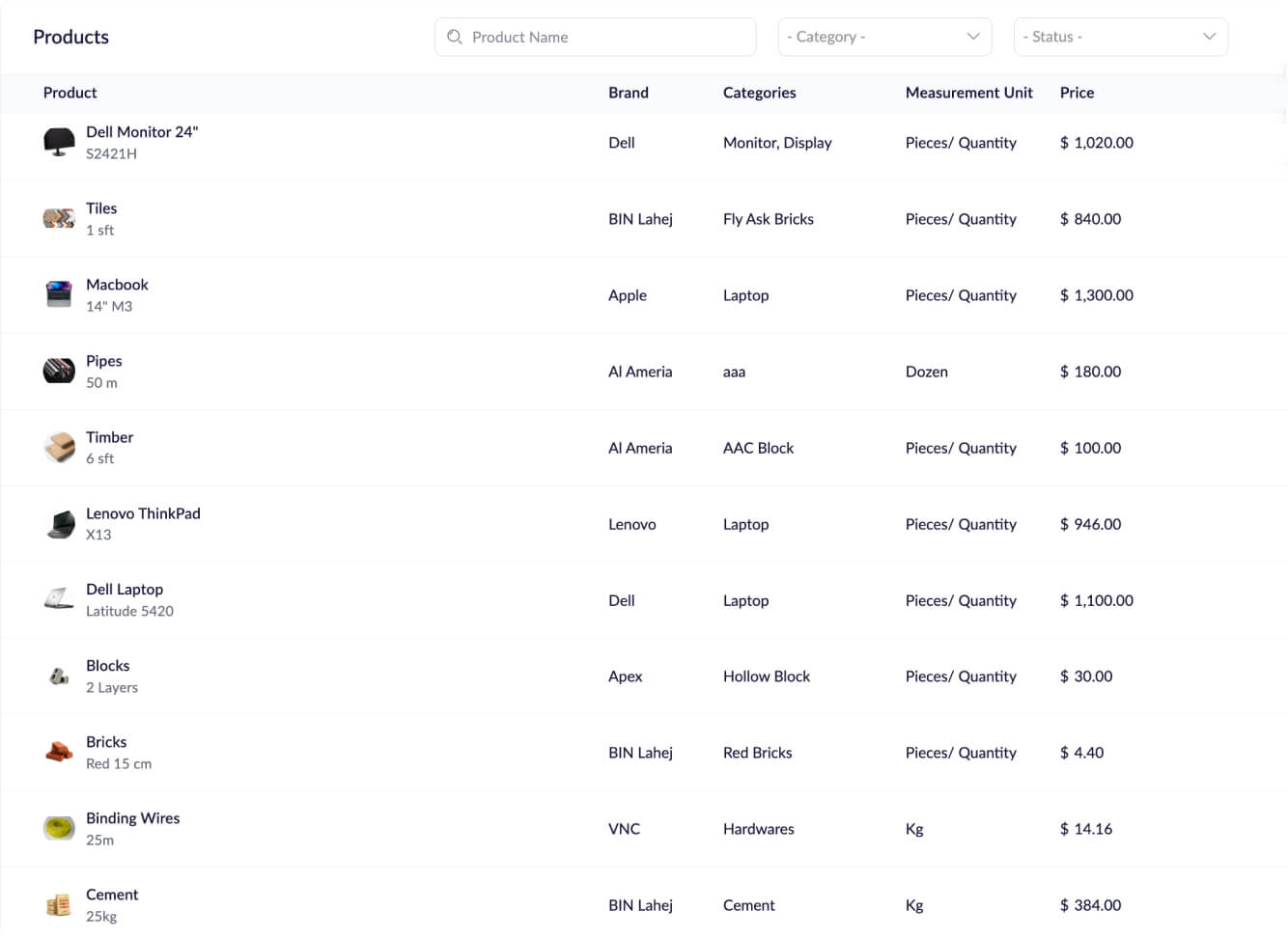The image size is (1288, 938).
Task: Click the Brand column header
Action: (x=628, y=93)
